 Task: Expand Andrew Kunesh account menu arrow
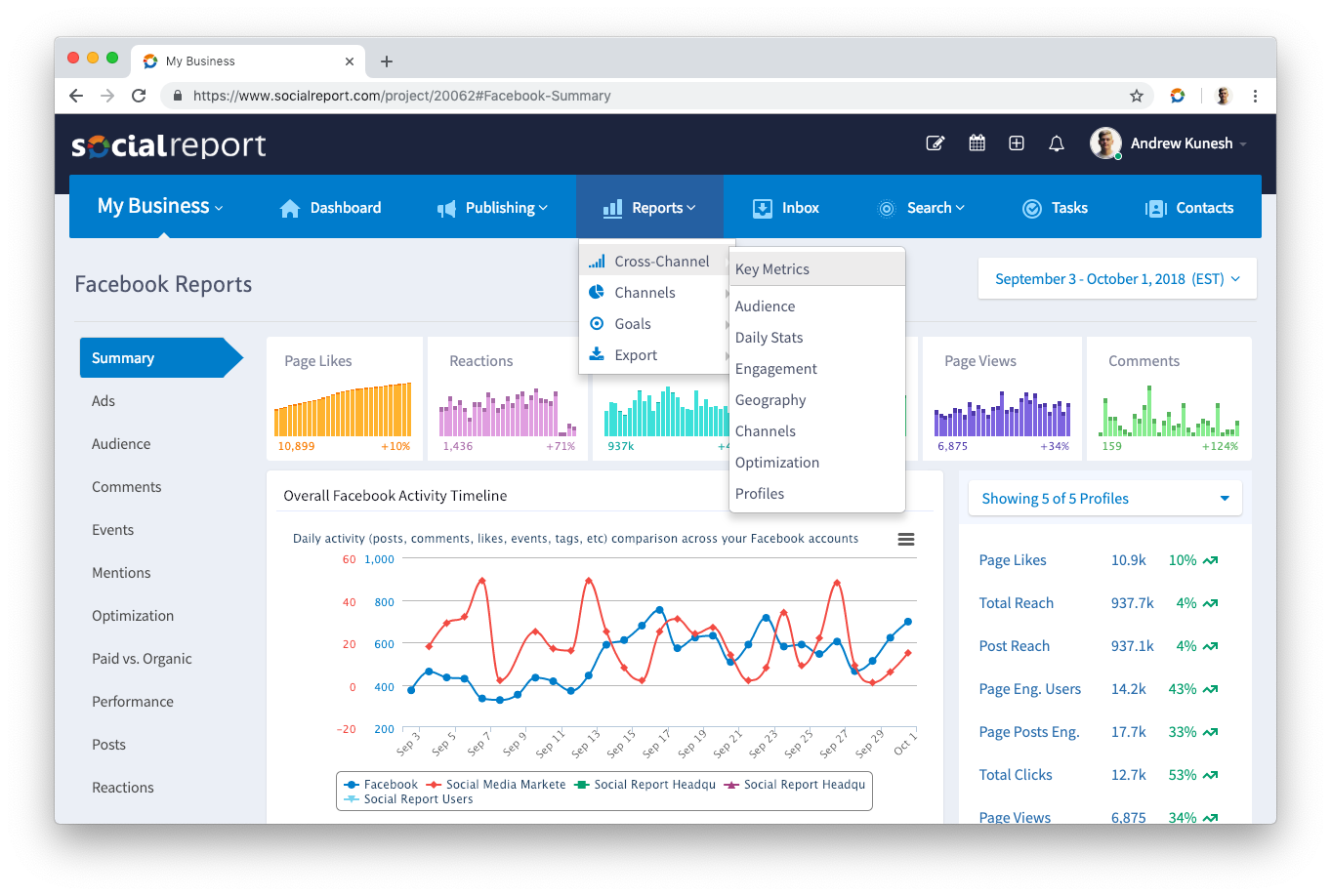coord(1243,144)
